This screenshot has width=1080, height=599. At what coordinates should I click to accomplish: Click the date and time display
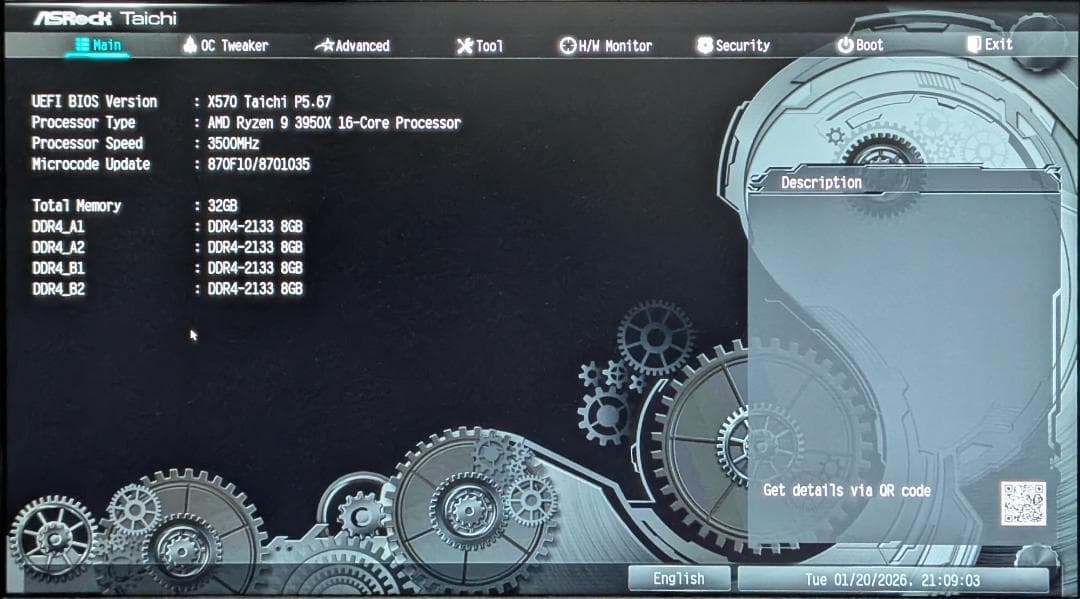893,580
